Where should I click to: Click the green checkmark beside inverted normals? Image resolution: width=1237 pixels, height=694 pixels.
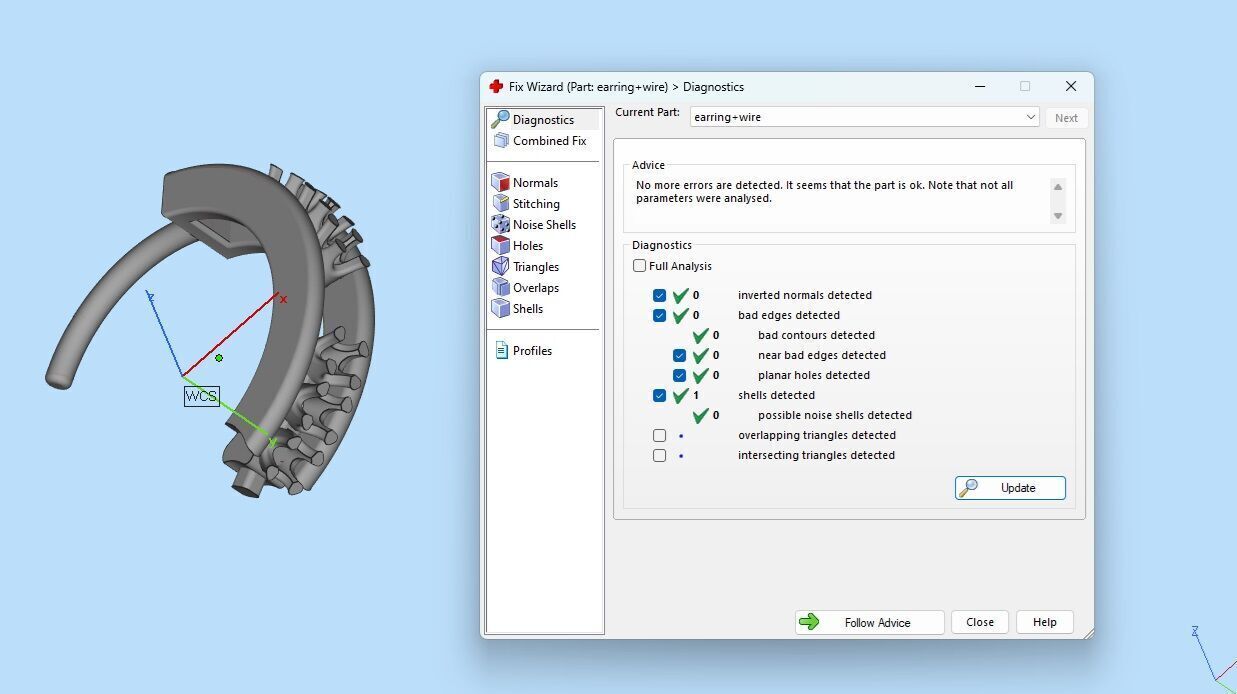(x=681, y=295)
